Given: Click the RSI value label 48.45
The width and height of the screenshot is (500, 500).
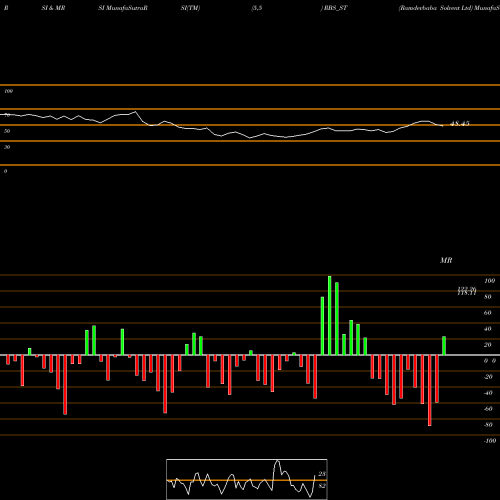Looking at the screenshot, I should tap(460, 124).
